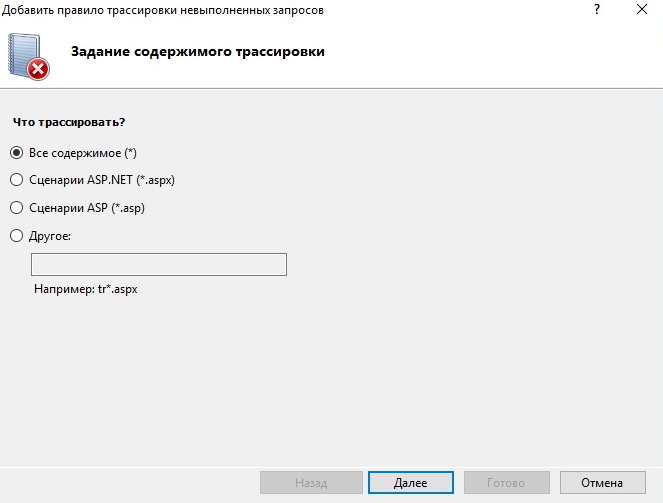663x503 pixels.
Task: Cancel the wizard with 'Отмена' button
Action: point(603,483)
